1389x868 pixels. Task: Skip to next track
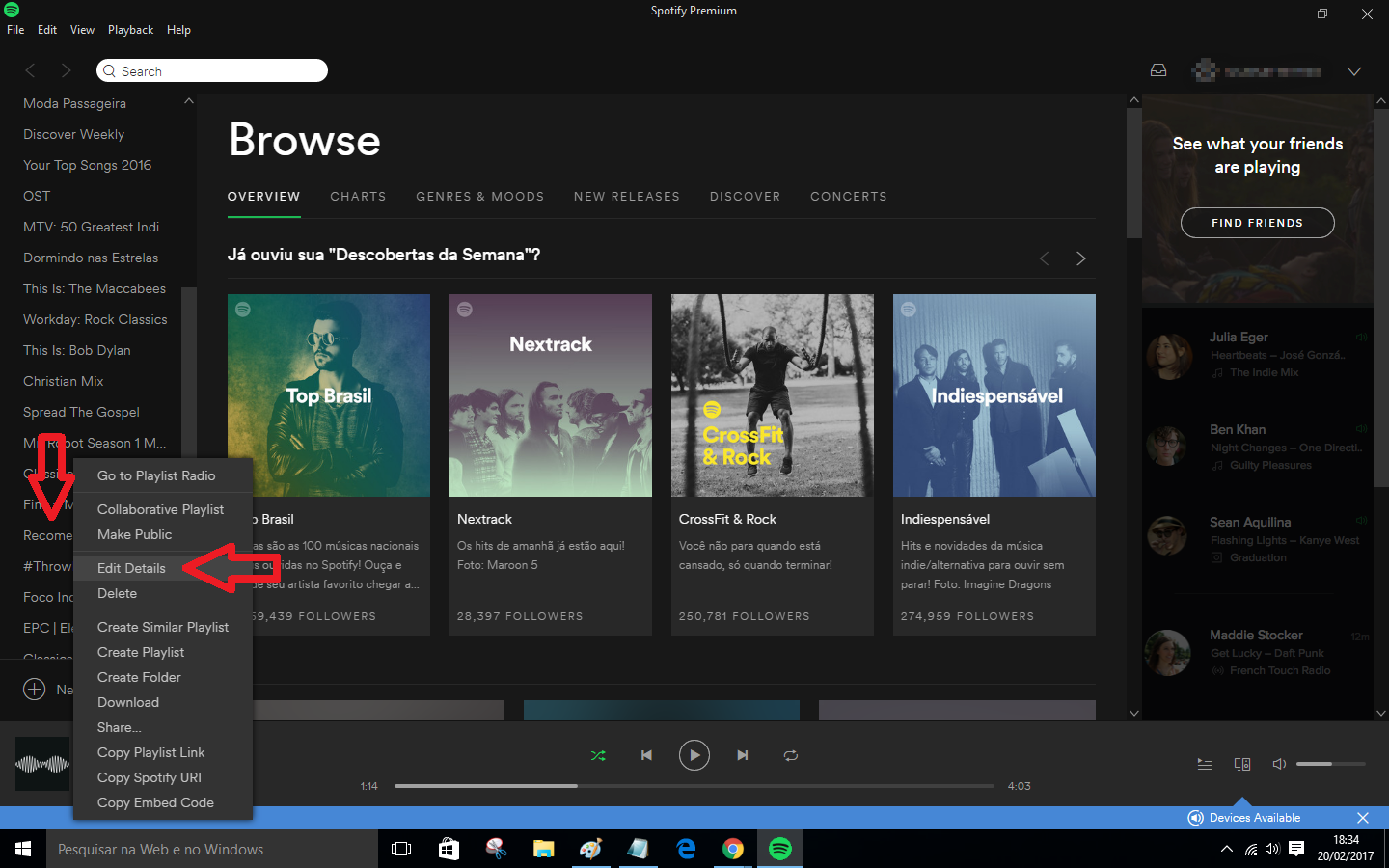click(743, 755)
